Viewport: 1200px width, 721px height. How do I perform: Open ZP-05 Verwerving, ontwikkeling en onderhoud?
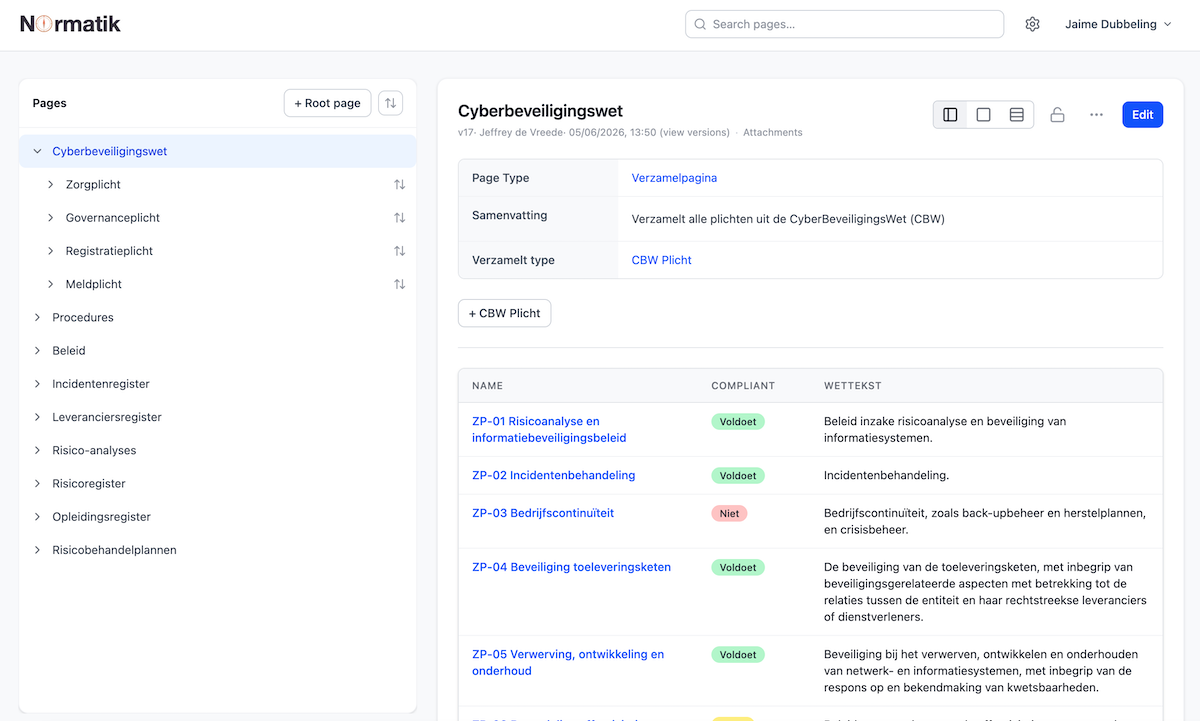(568, 663)
